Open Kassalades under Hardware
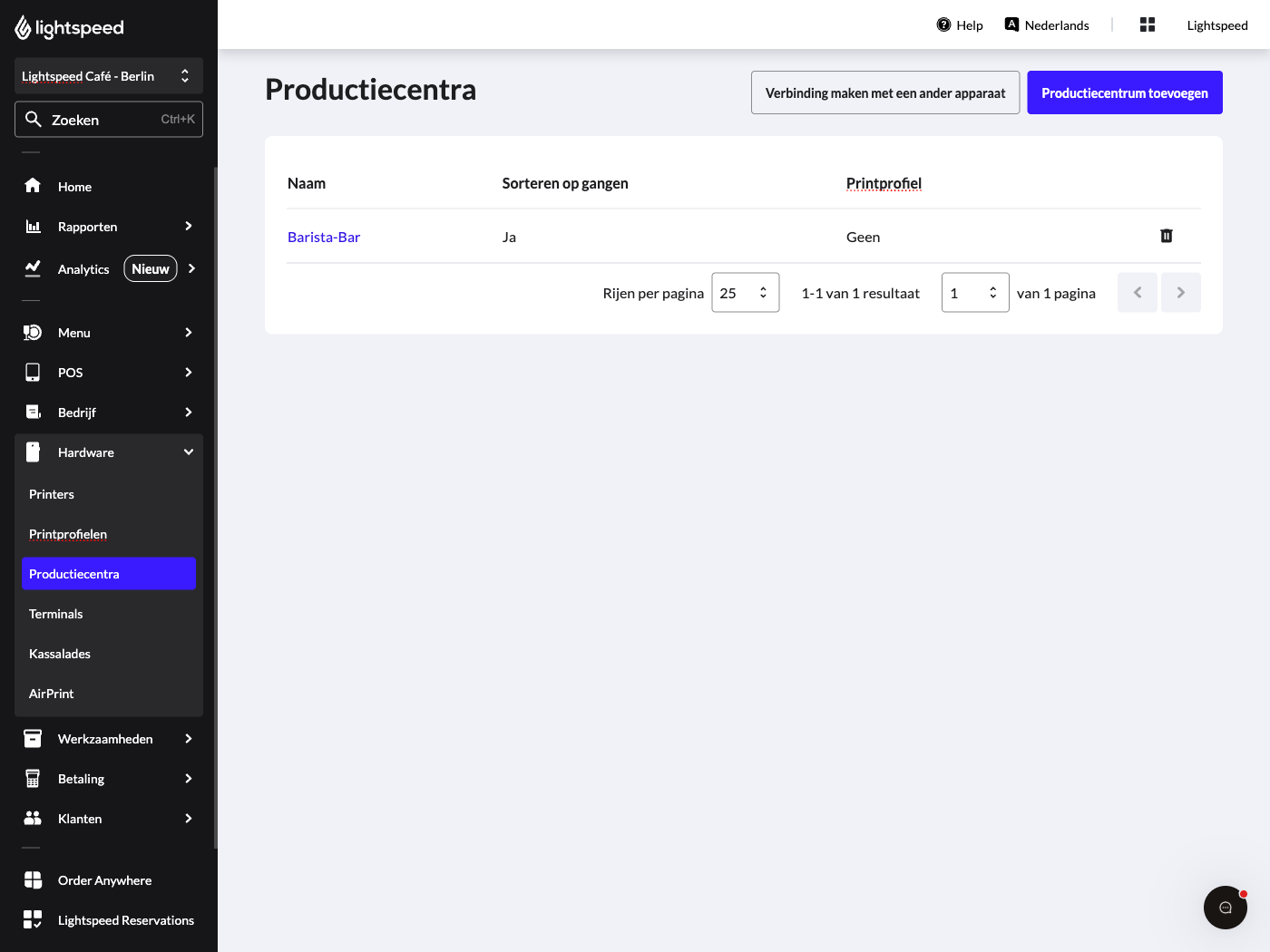This screenshot has height=952, width=1270. coord(109,654)
